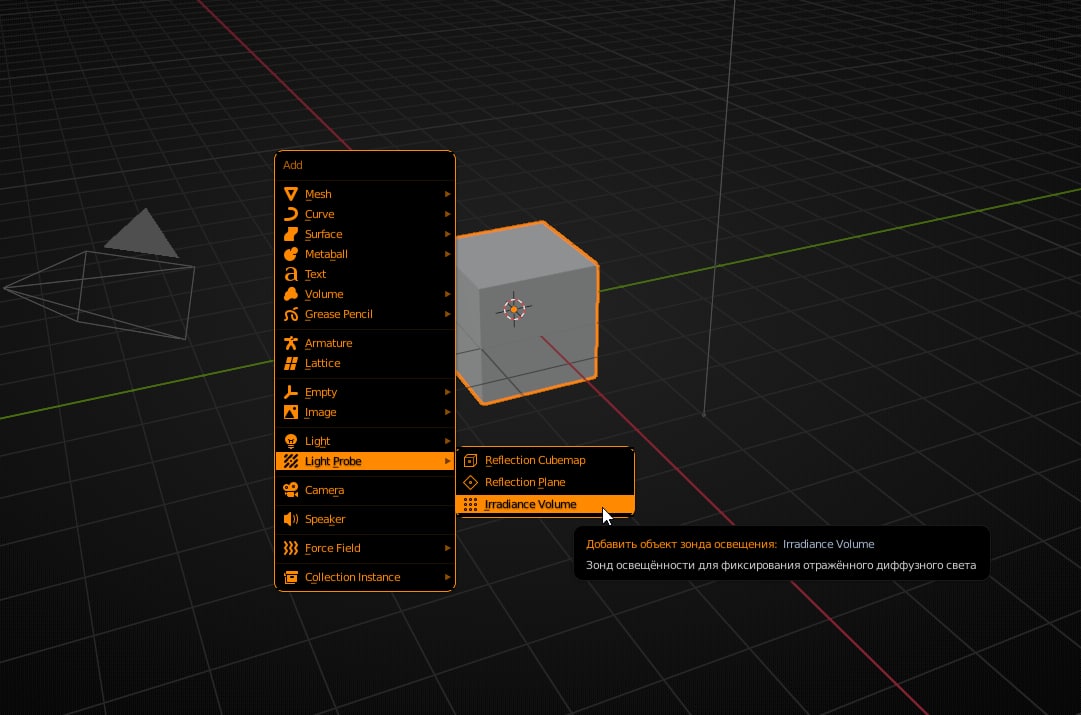
Task: Select Reflection Cubemap entry
Action: point(545,461)
